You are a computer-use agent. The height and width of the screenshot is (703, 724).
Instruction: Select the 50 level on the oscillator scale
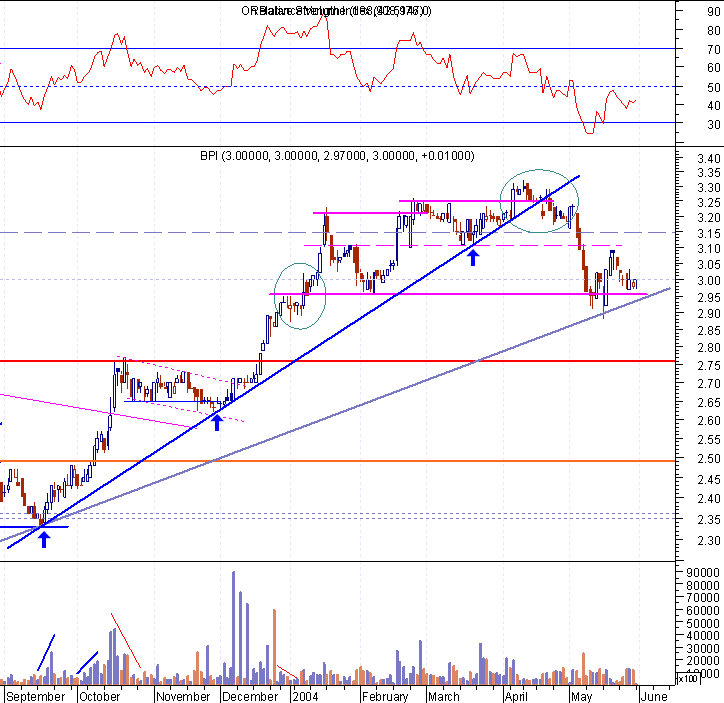(714, 87)
